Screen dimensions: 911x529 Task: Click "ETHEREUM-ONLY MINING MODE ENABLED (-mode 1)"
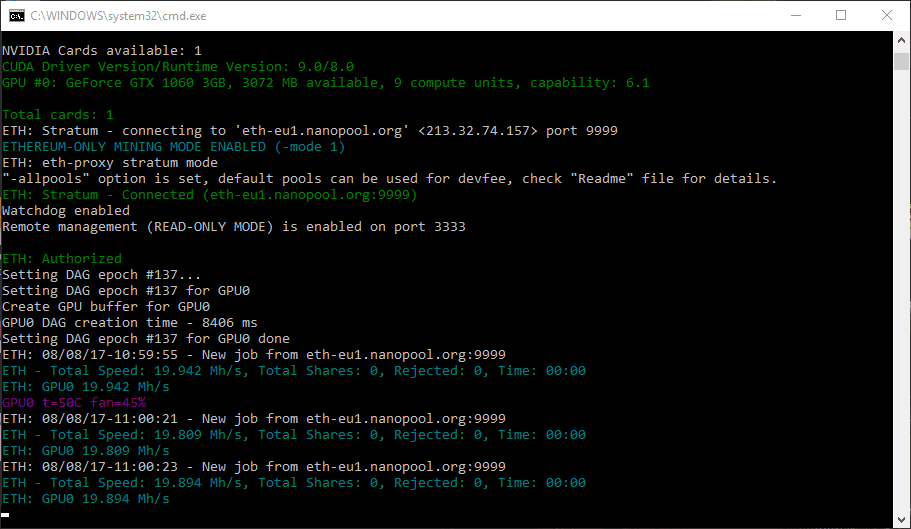click(x=173, y=146)
